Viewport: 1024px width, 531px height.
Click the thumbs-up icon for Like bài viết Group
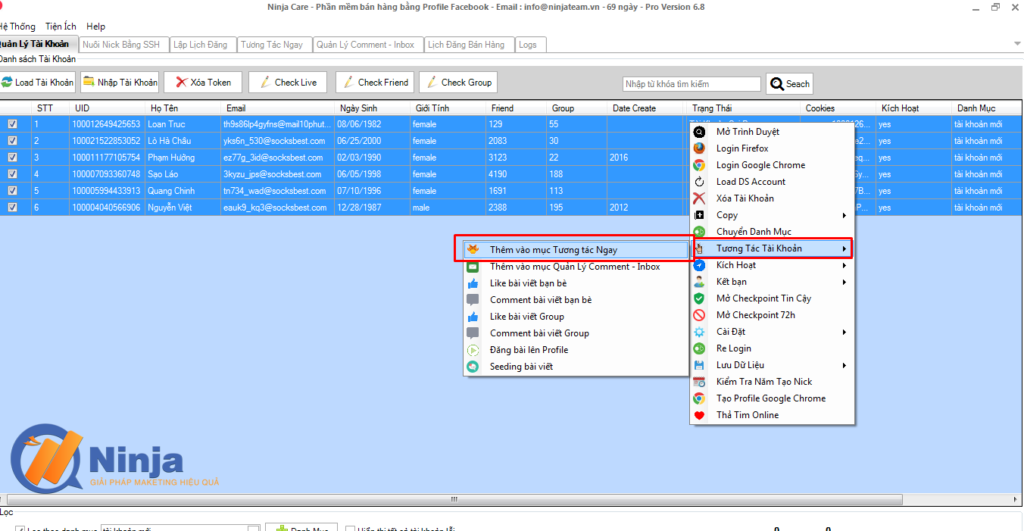tap(473, 317)
